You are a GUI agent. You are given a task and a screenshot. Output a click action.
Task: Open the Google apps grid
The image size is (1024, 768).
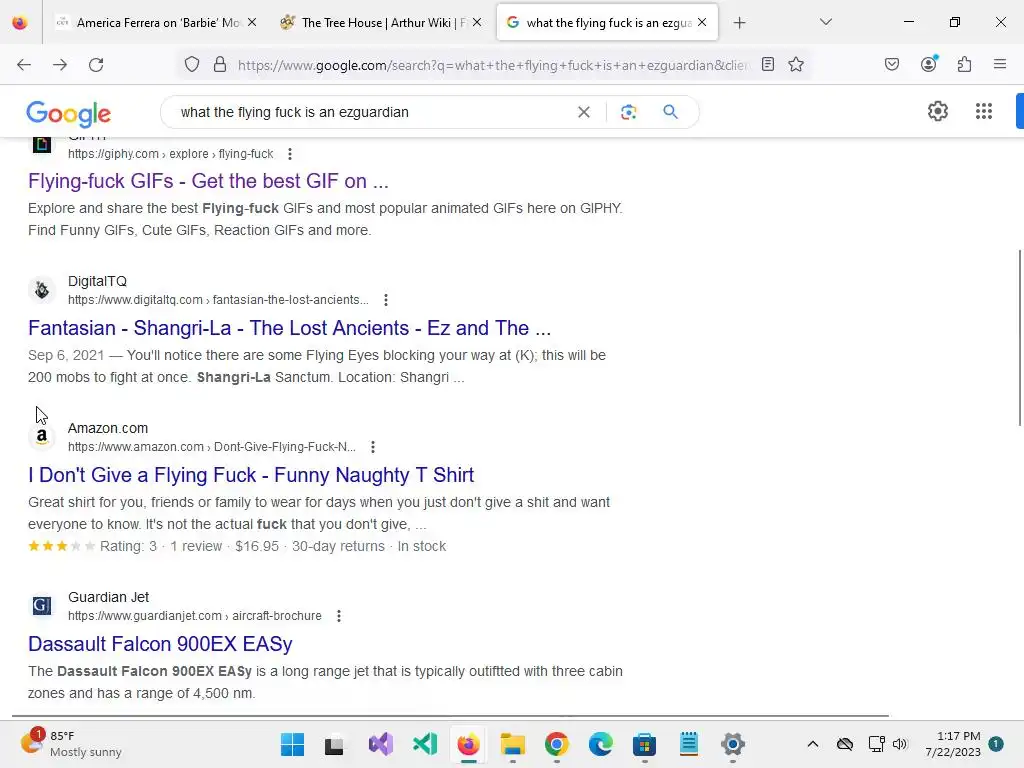984,112
